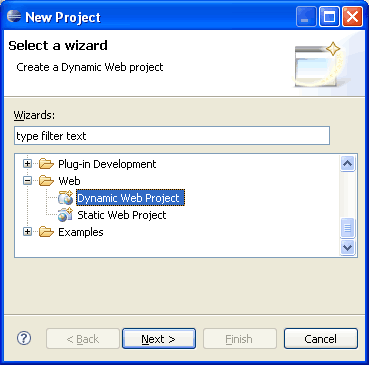Click the scrollbar thumb in wizard list
The width and height of the screenshot is (369, 365).
(348, 228)
